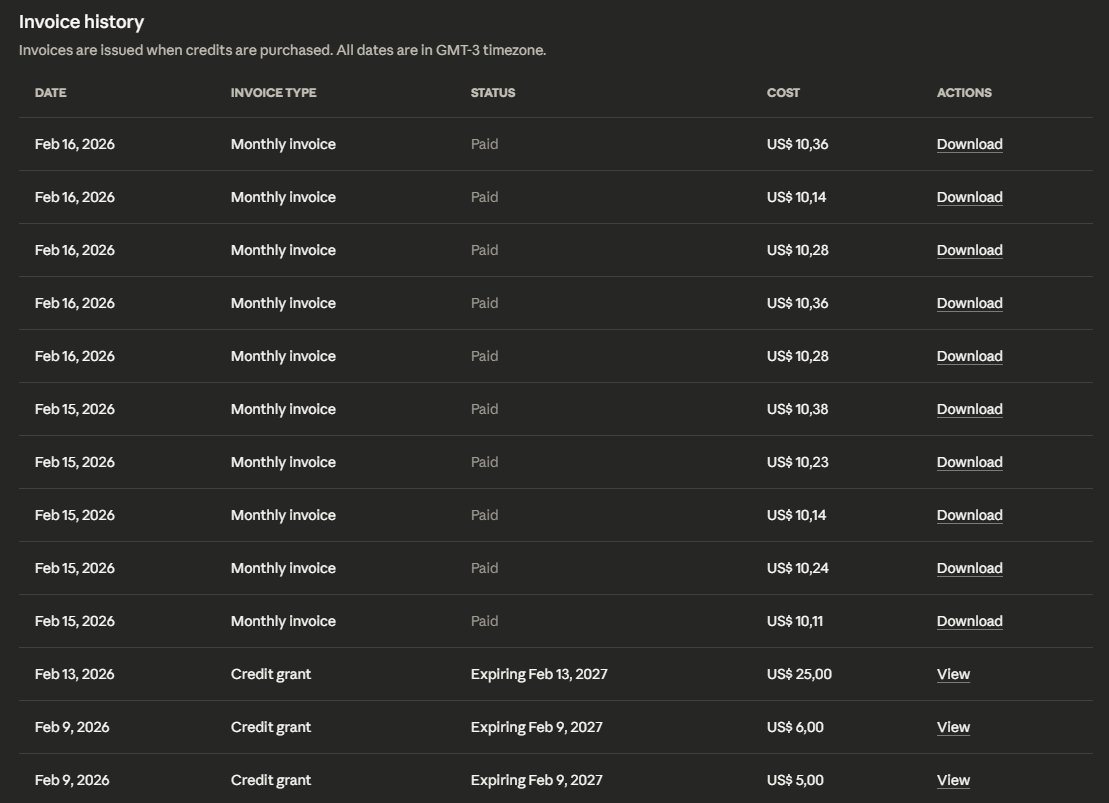Download the Feb 15 invoice costing US$ 10,14

(x=969, y=515)
